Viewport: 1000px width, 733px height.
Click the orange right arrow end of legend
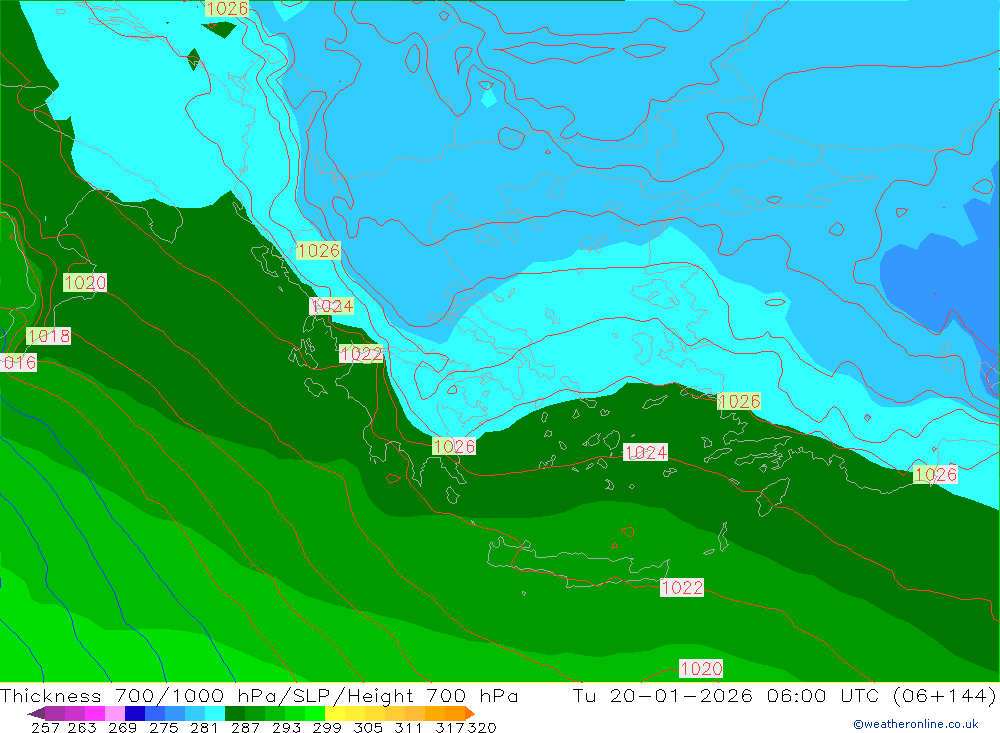click(469, 713)
